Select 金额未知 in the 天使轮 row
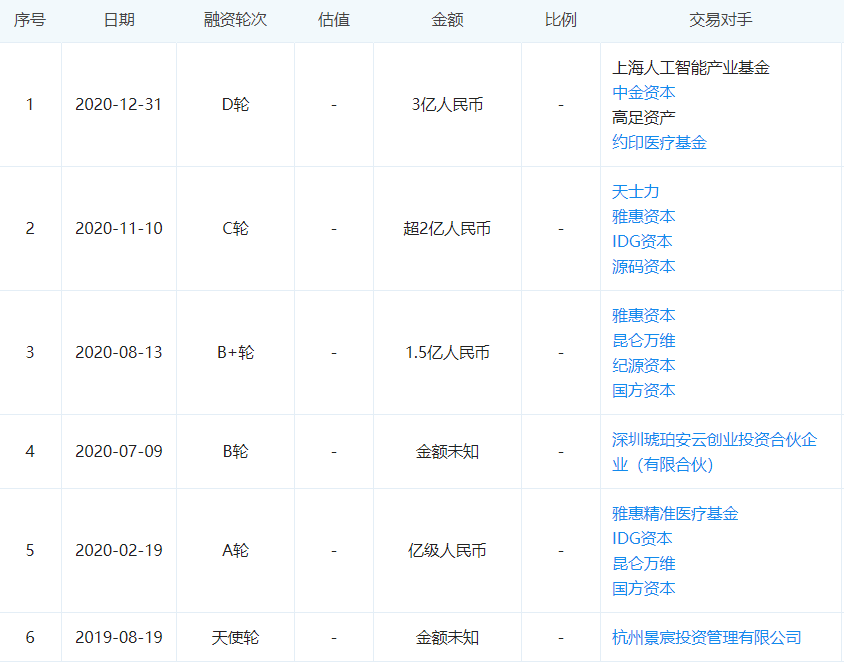The height and width of the screenshot is (666, 844). pos(447,637)
